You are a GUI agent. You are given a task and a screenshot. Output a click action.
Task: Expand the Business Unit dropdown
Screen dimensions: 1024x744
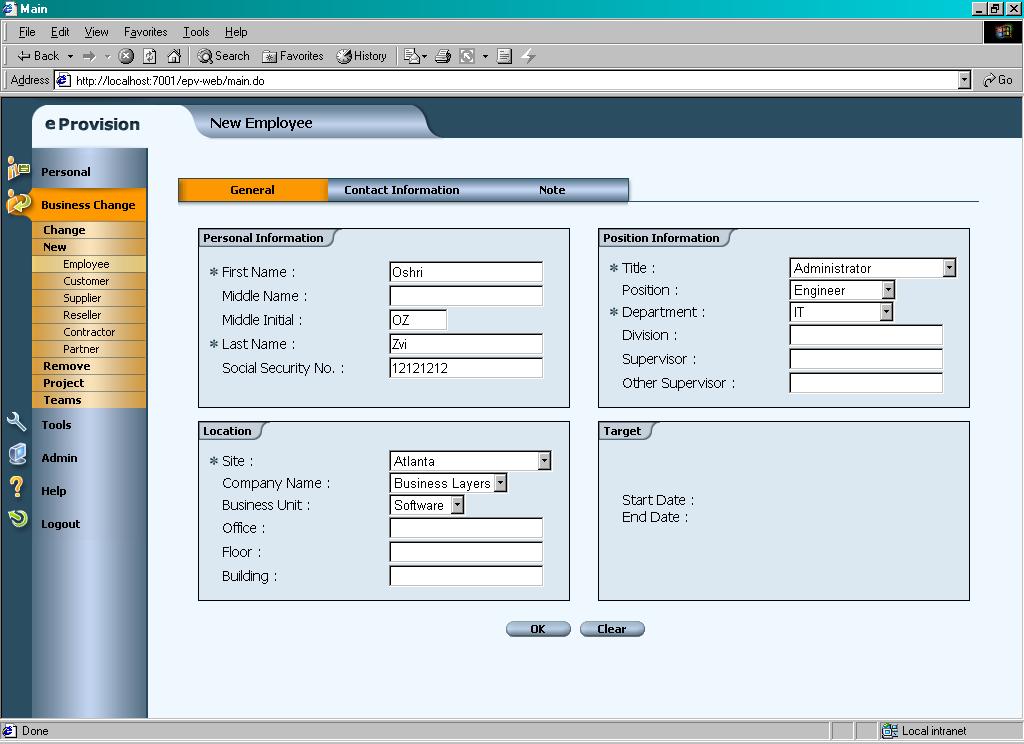click(457, 505)
